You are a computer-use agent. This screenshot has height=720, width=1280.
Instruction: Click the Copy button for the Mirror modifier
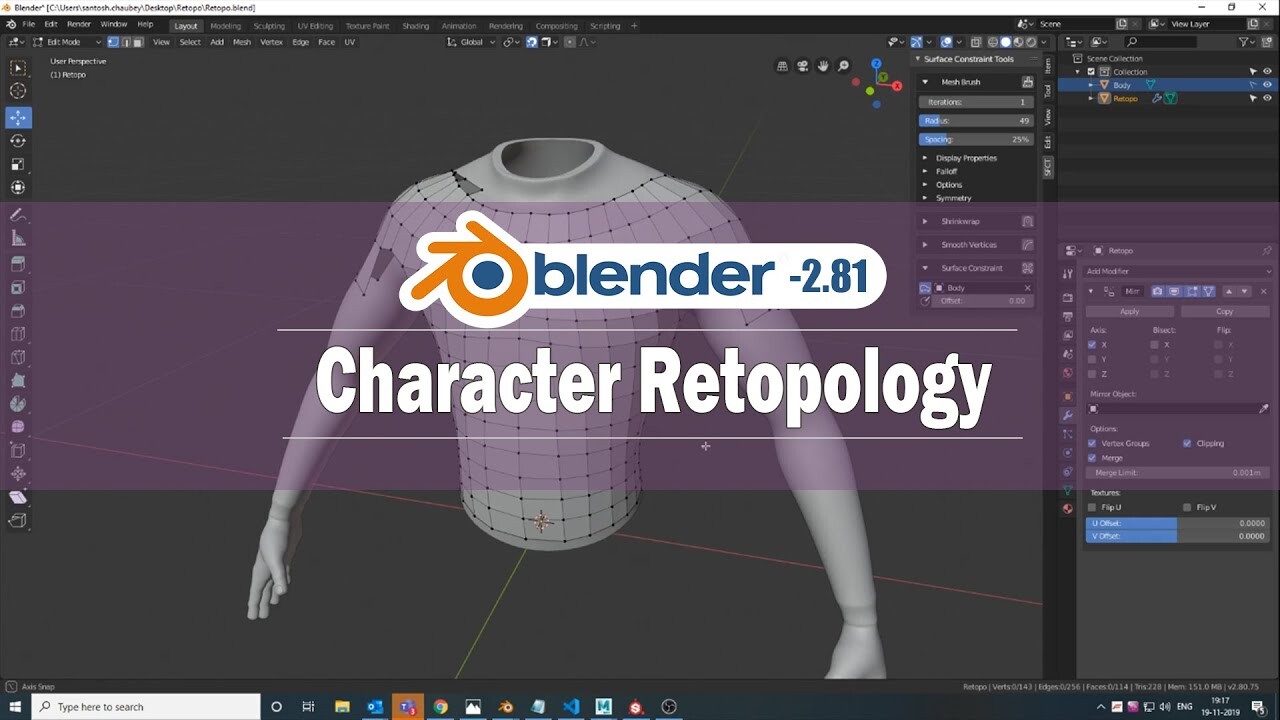1224,311
